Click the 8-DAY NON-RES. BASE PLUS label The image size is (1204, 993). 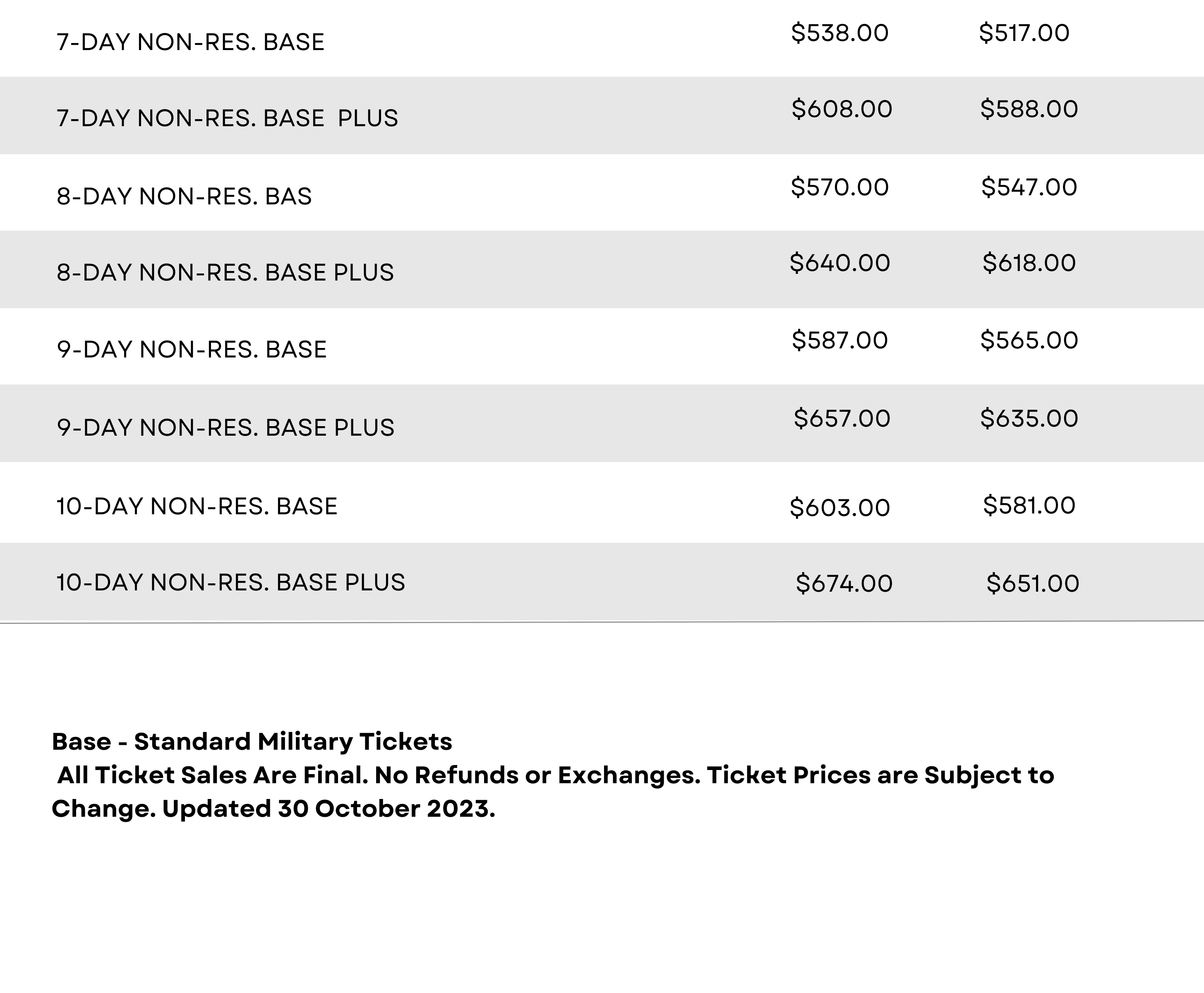pos(225,273)
